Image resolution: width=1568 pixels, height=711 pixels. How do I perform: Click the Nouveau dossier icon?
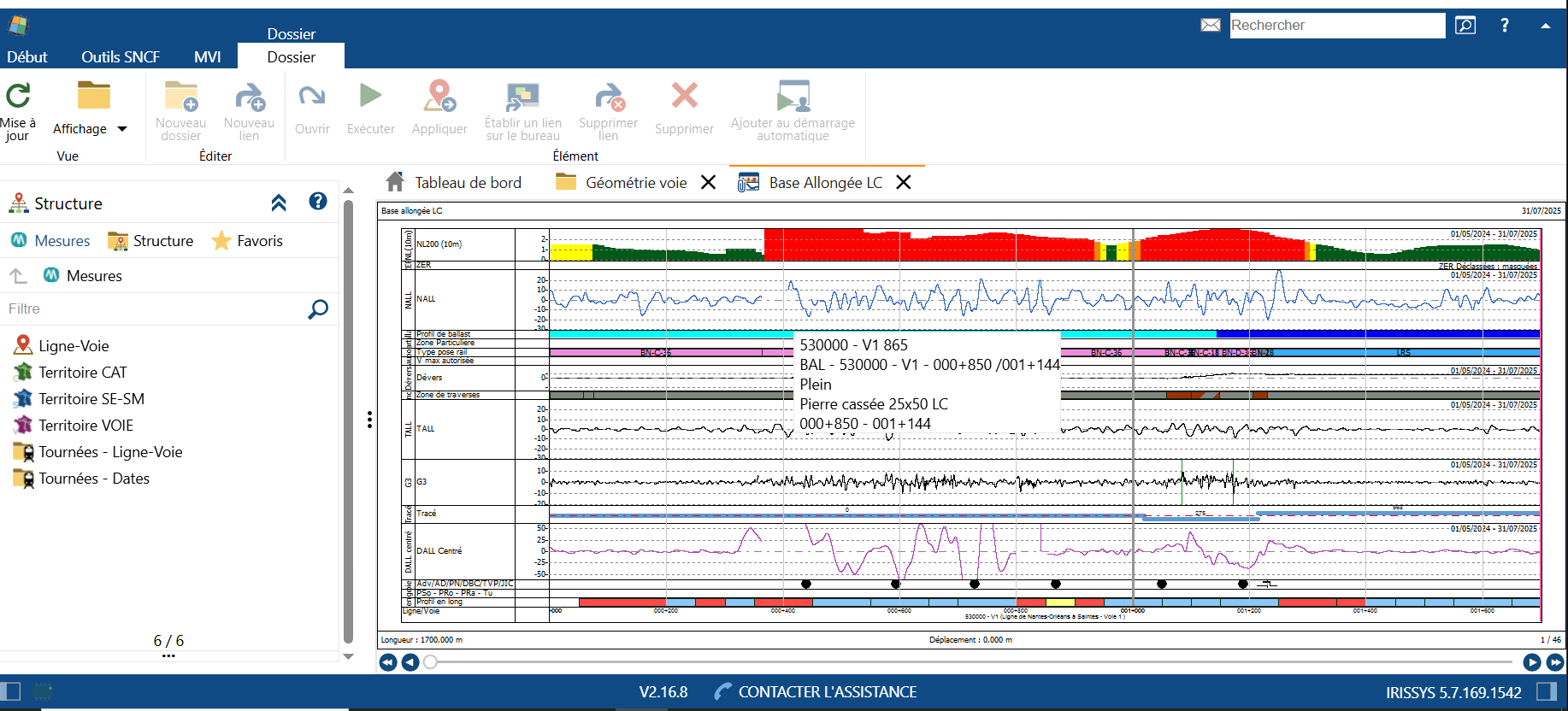pyautogui.click(x=181, y=97)
